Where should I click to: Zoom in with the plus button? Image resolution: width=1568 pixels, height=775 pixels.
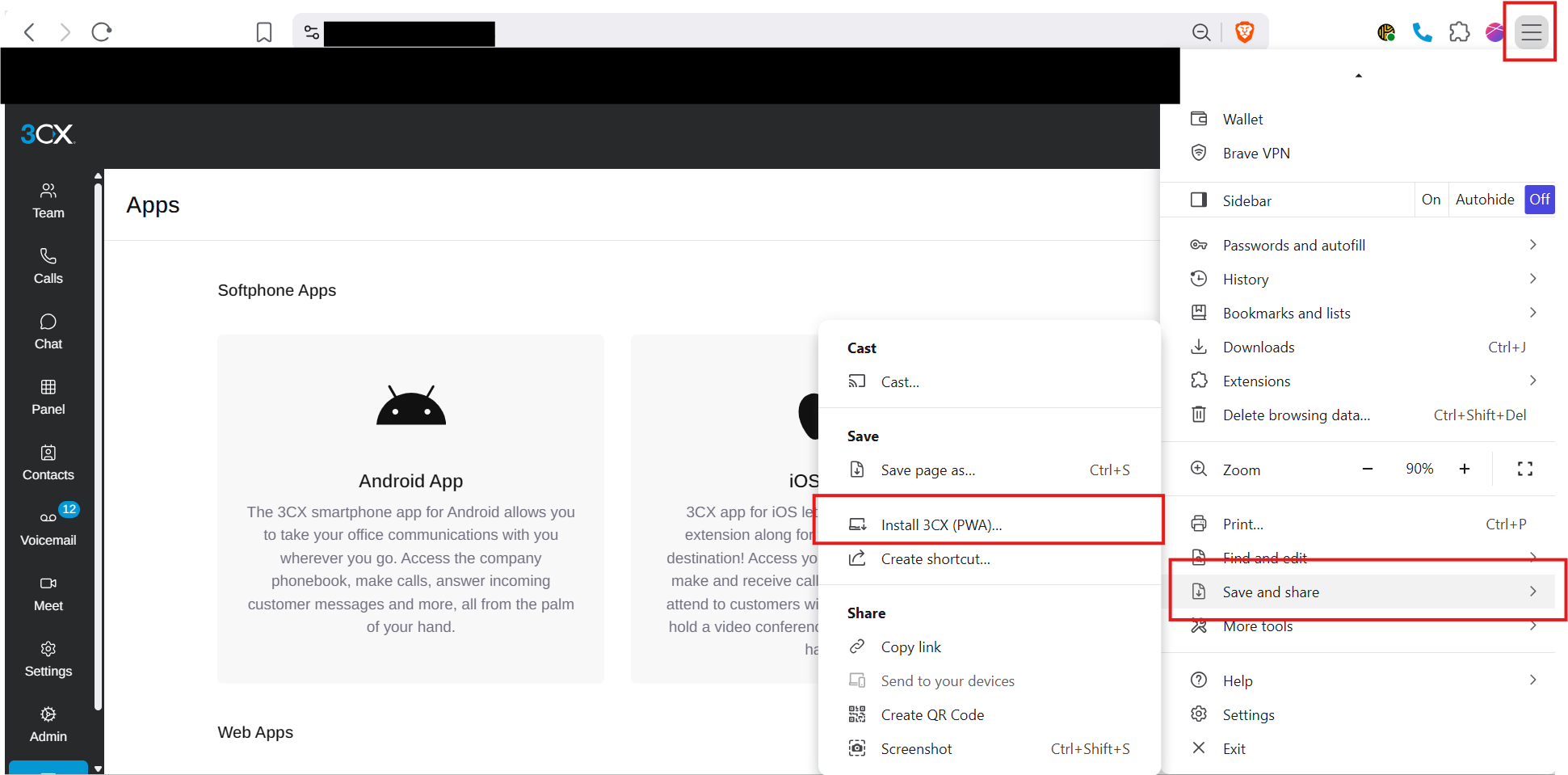click(x=1465, y=470)
